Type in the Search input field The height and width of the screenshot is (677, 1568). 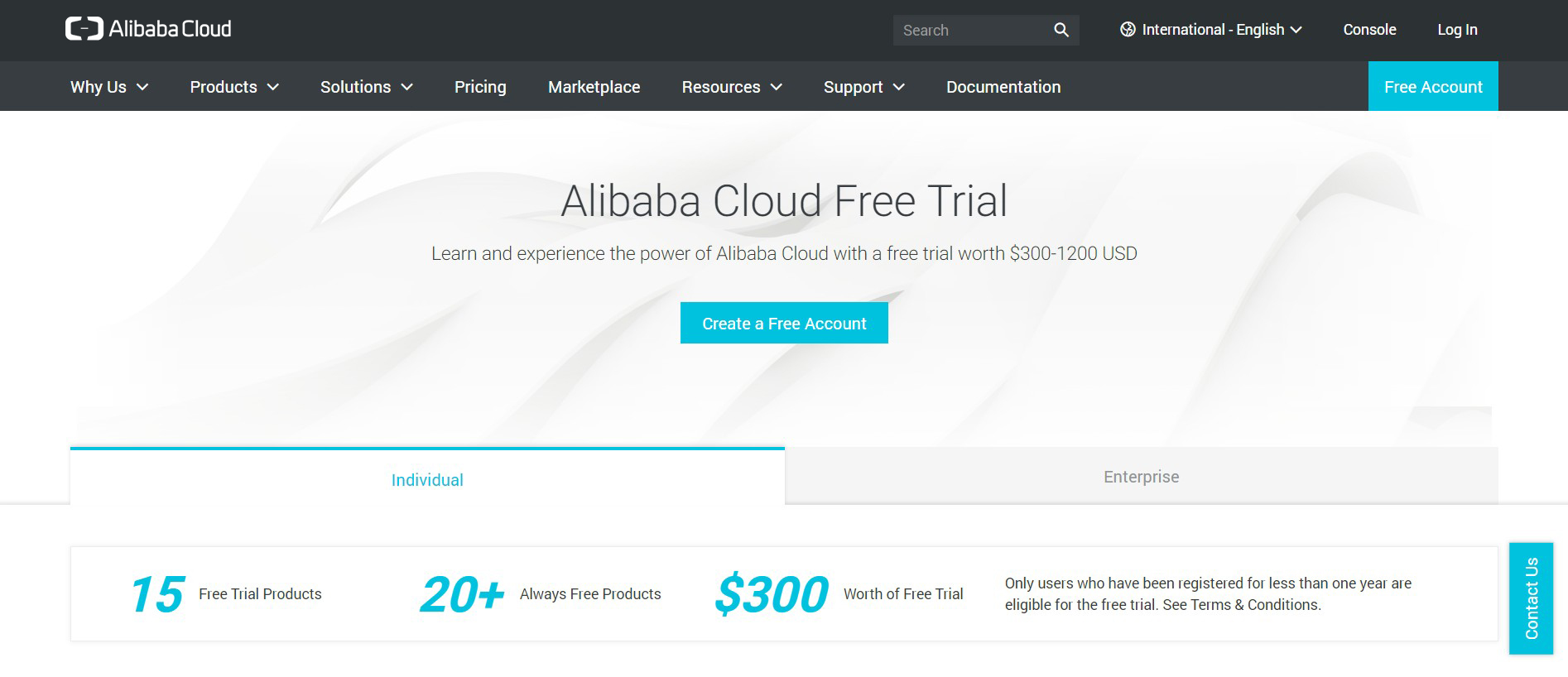pyautogui.click(x=969, y=30)
